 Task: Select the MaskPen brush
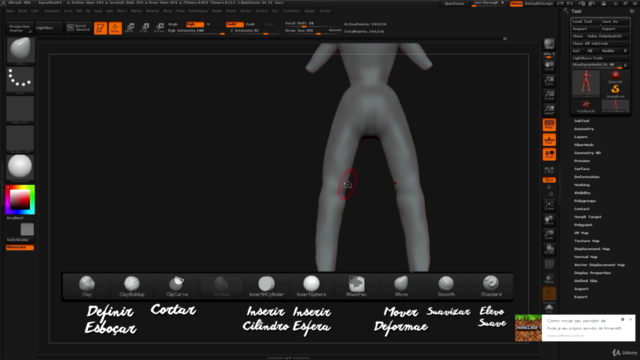tap(356, 286)
